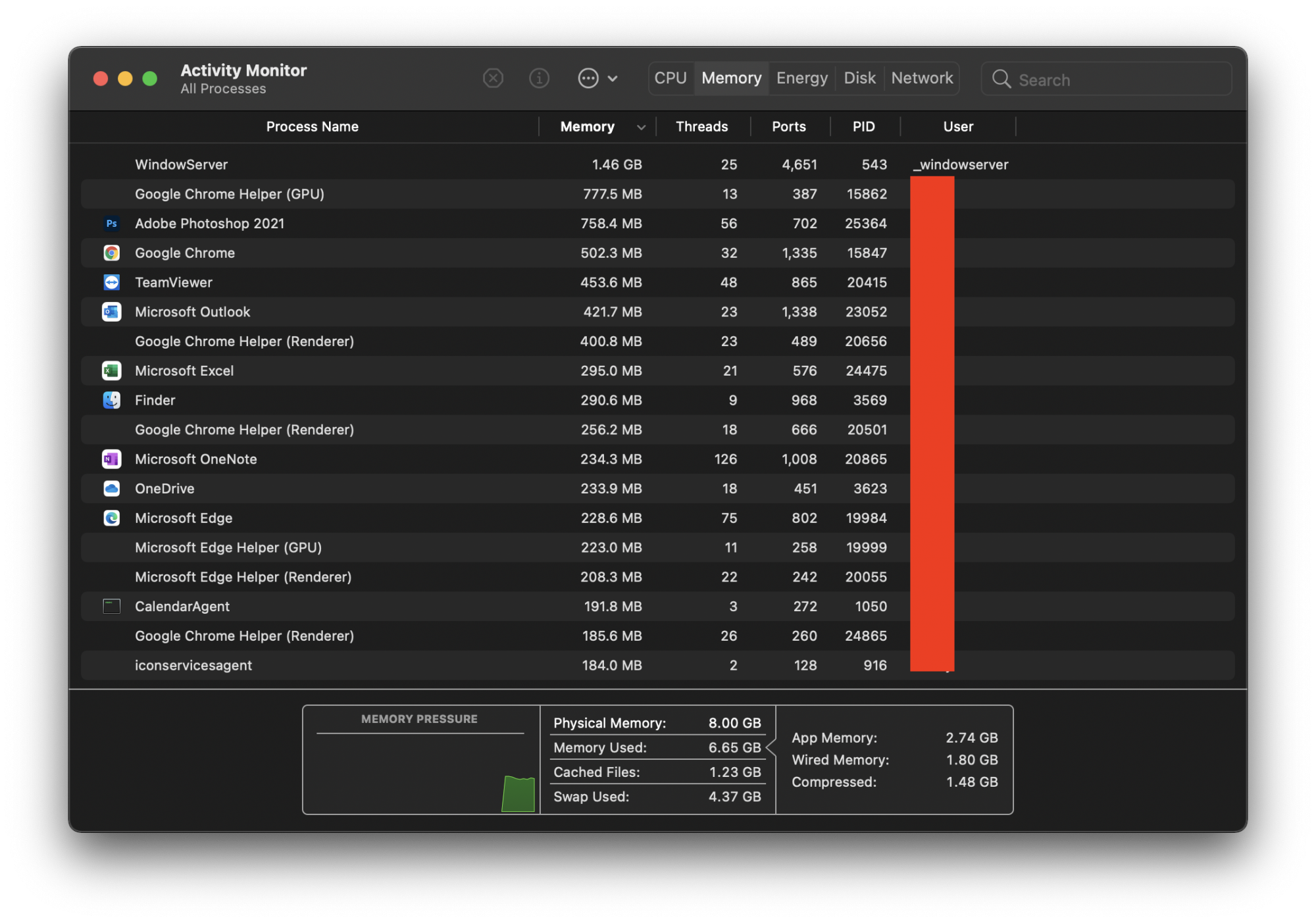
Task: Select the TeamViewer process name
Action: 174,282
